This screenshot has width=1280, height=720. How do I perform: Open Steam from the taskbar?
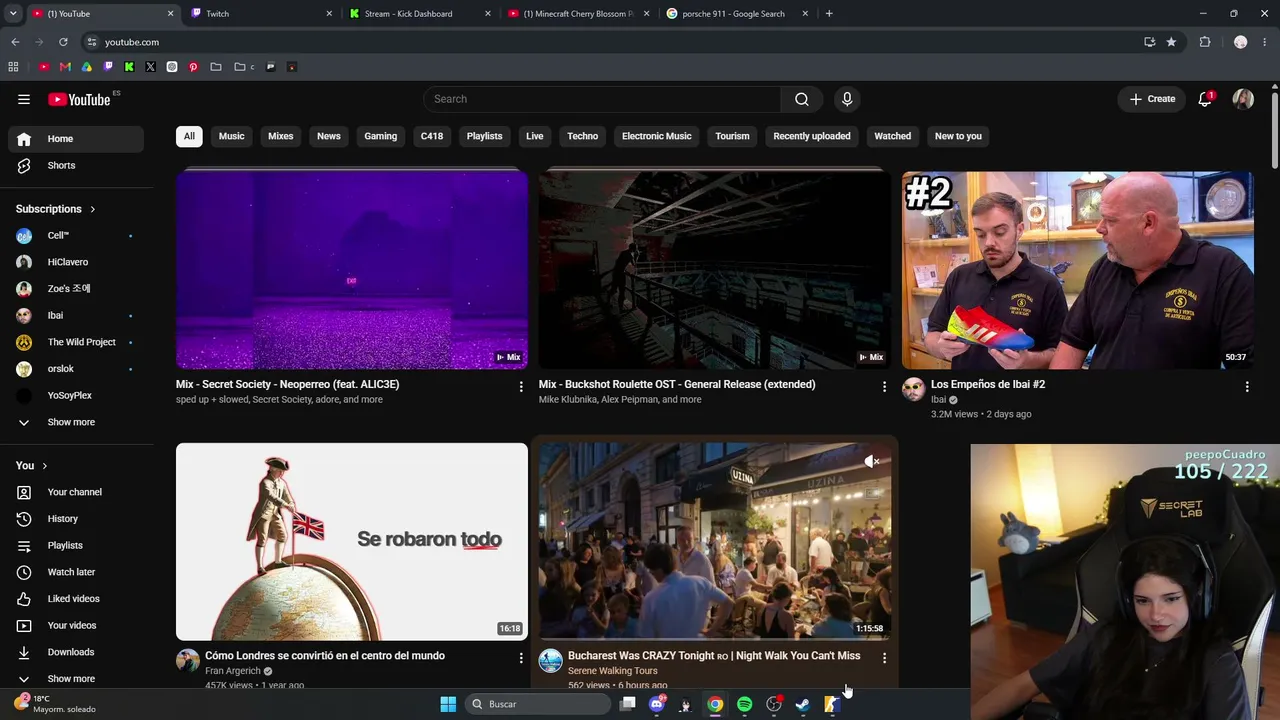click(x=802, y=704)
